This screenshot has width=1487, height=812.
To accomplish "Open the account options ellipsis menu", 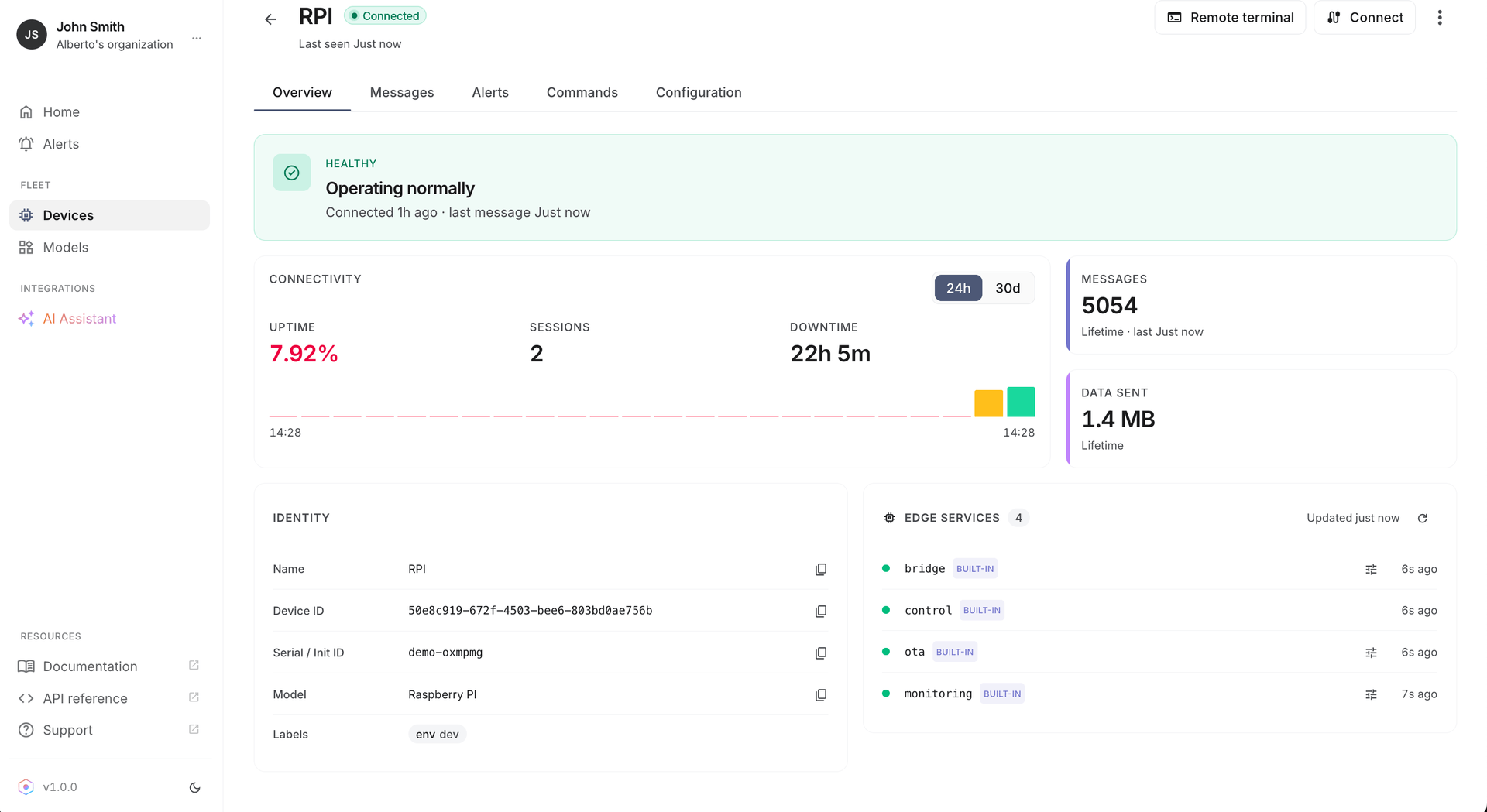I will coord(197,37).
